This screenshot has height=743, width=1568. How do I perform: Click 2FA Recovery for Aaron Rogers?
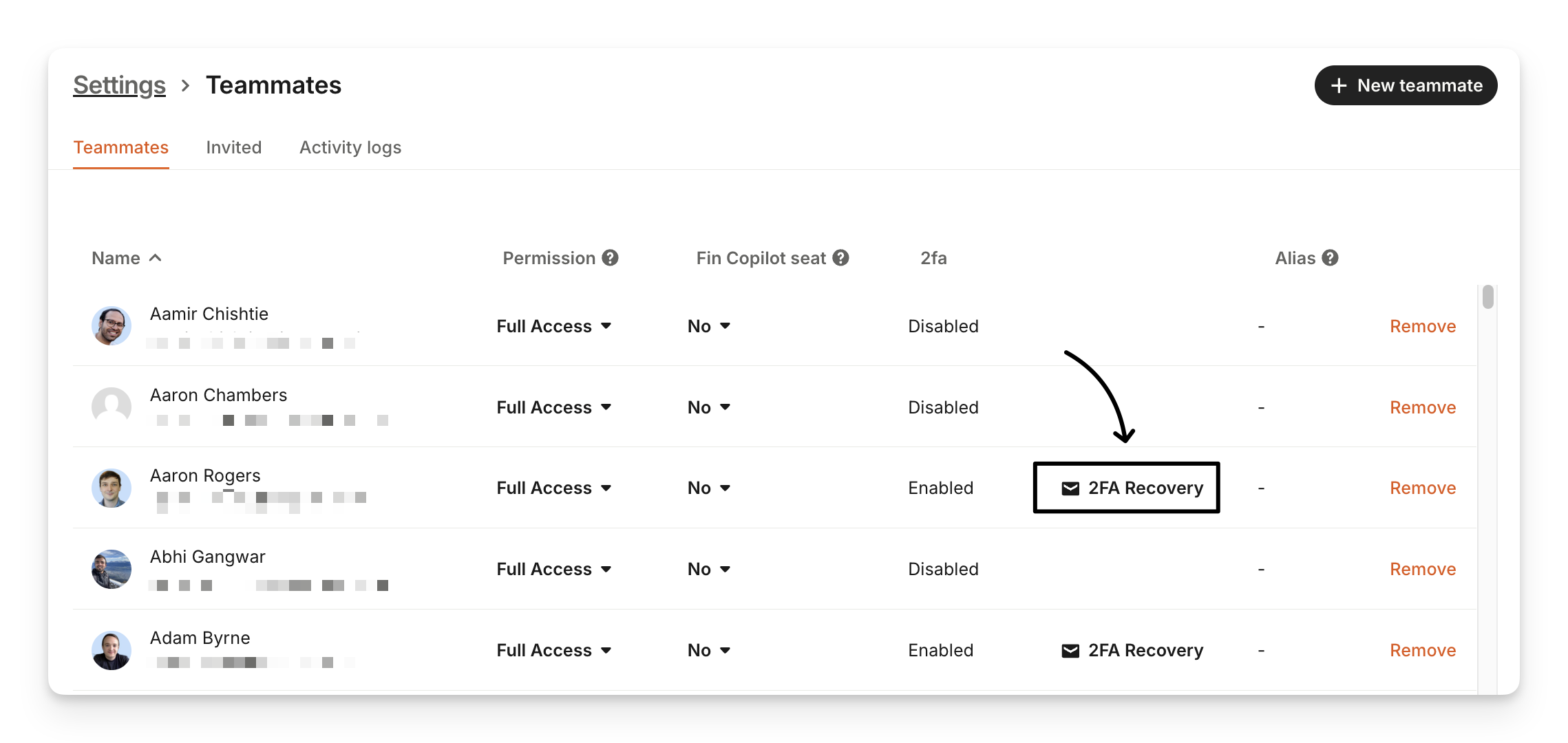pos(1132,488)
